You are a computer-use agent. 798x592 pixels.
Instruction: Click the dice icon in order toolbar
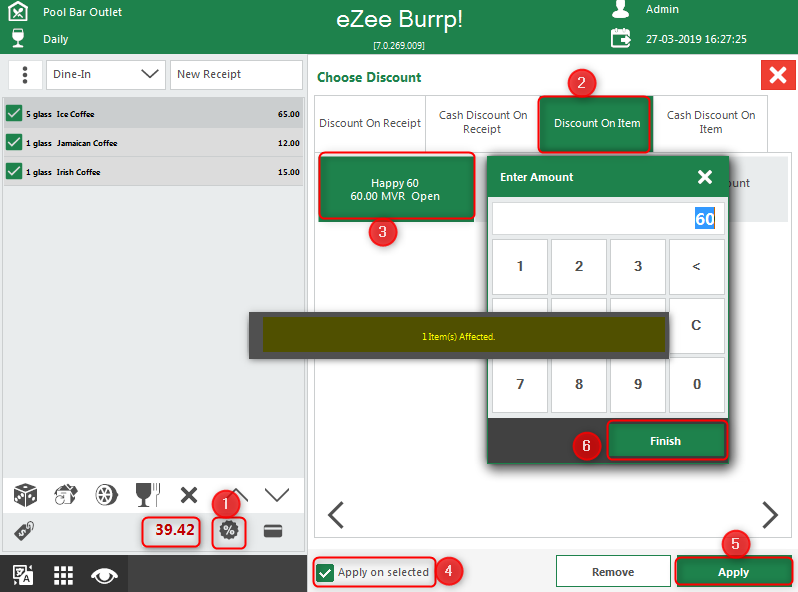(x=25, y=495)
